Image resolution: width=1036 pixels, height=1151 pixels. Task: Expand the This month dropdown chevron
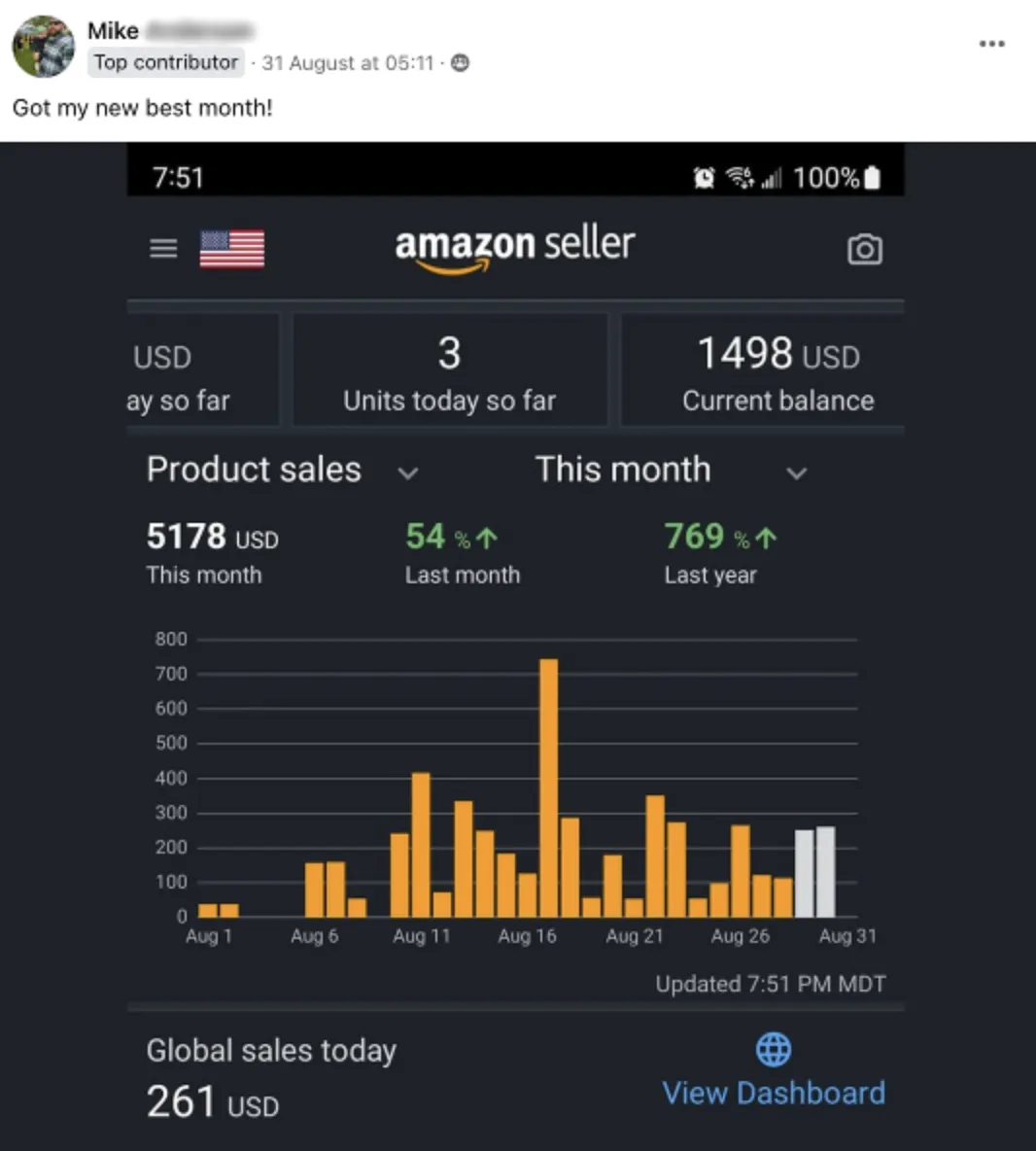click(x=797, y=472)
